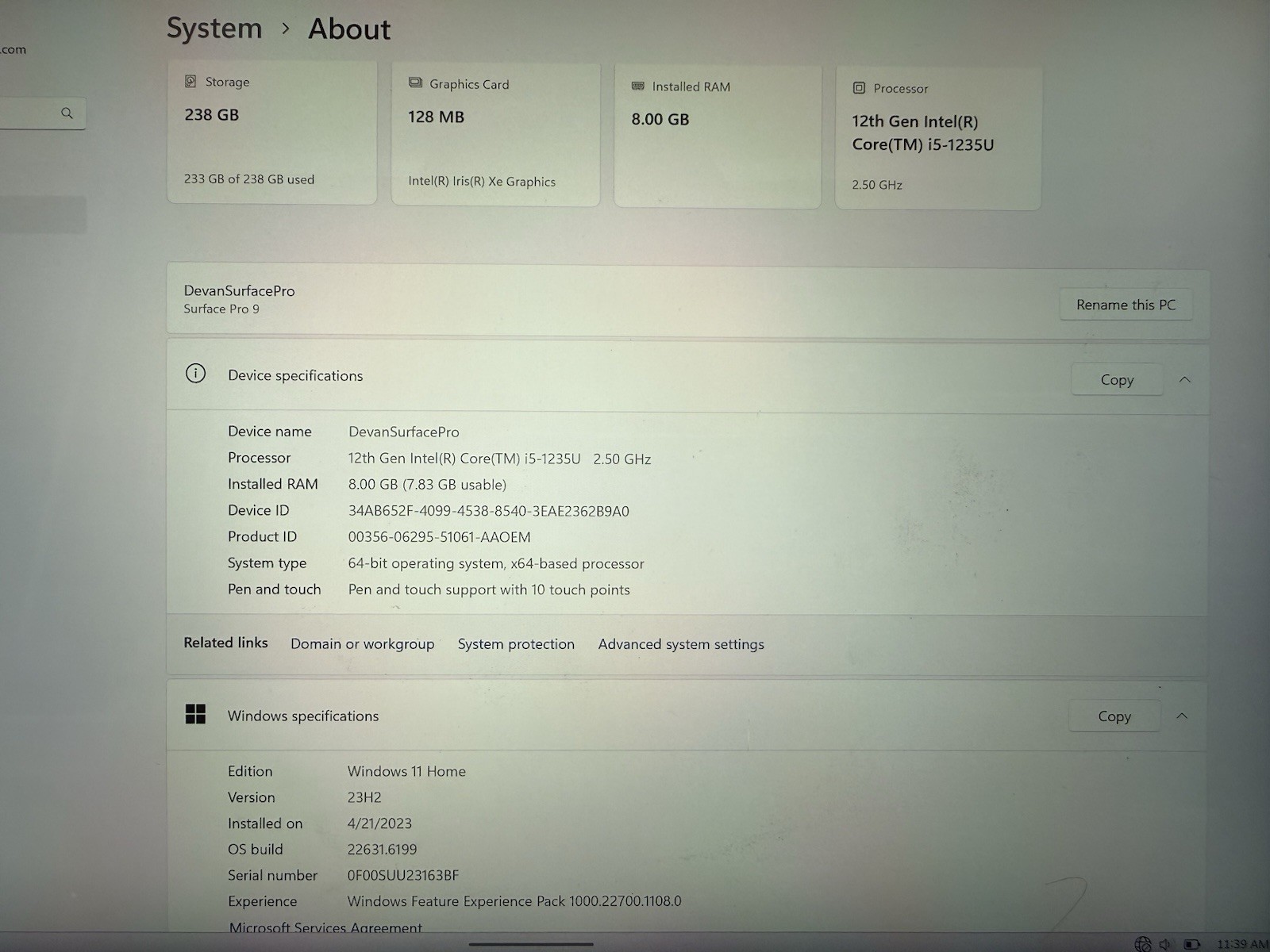Click 'Windows 11 Home' edition value
This screenshot has height=952, width=1270.
(406, 771)
